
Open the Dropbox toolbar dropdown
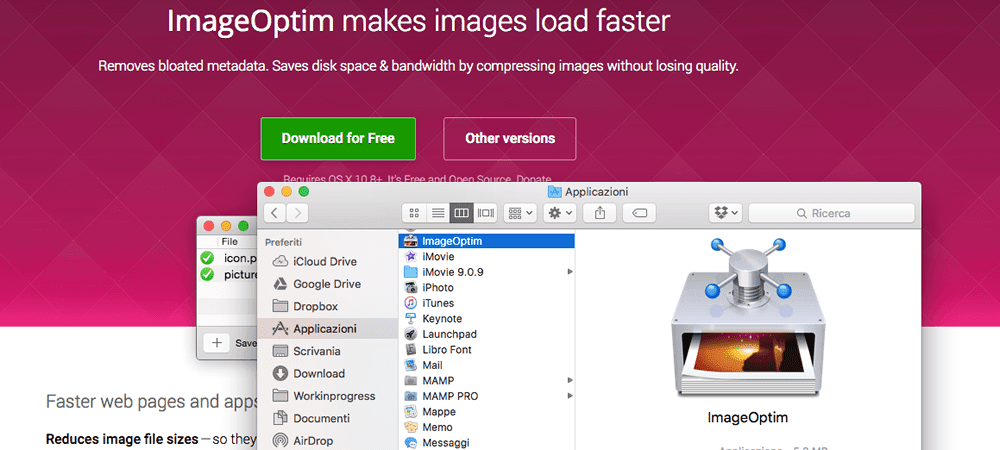point(726,213)
